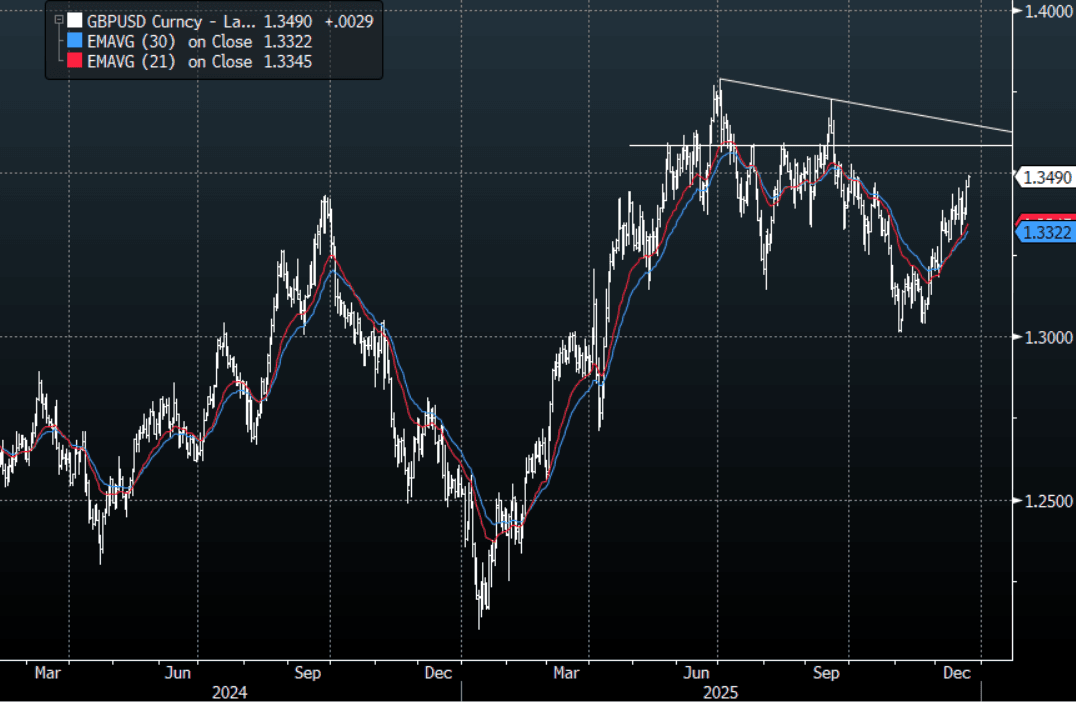Screen dimensions: 1076x702
Task: Click the rightmost Dec label on time axis
Action: (956, 673)
